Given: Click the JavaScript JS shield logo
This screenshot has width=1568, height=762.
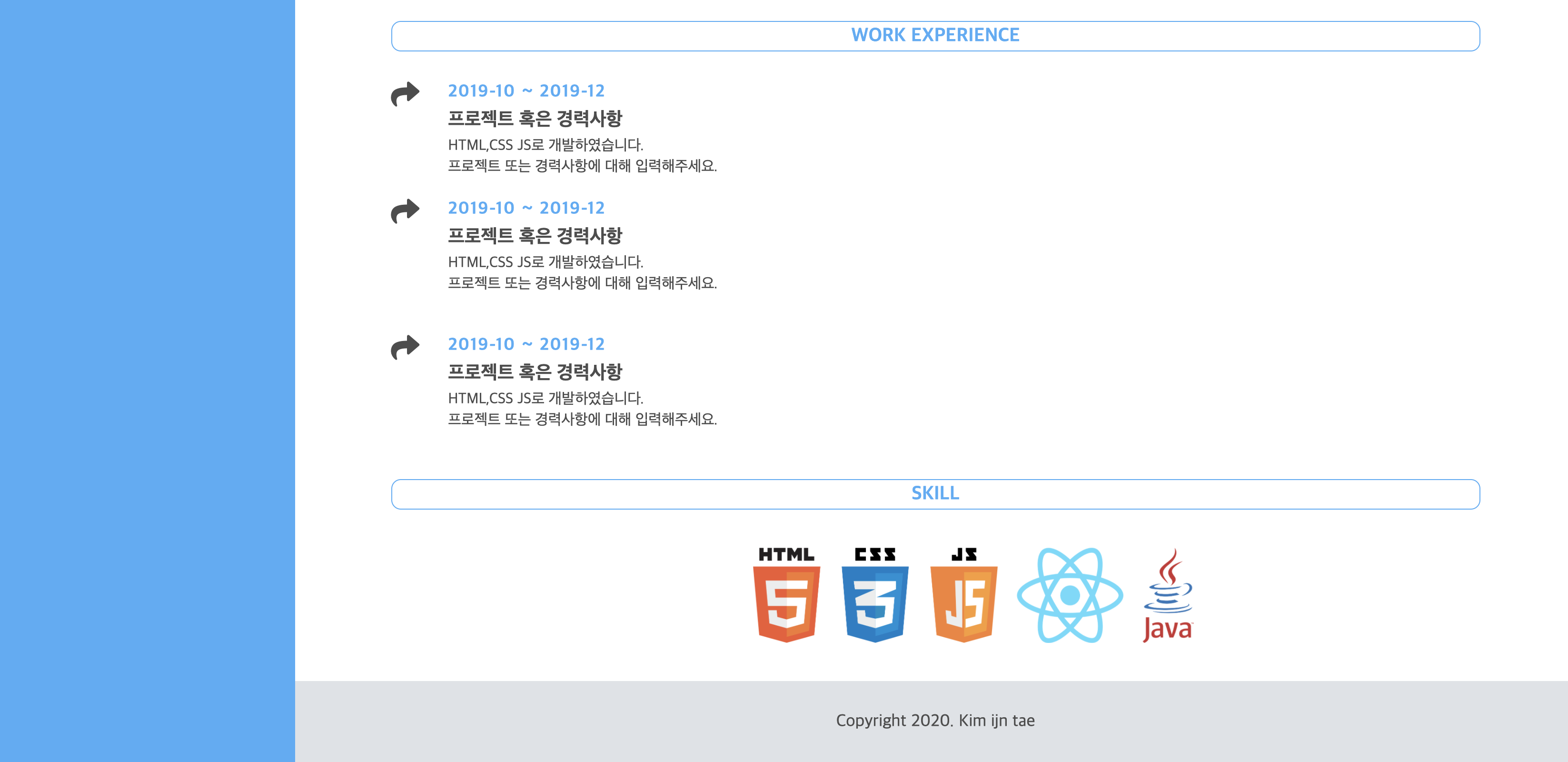Looking at the screenshot, I should pos(963,595).
